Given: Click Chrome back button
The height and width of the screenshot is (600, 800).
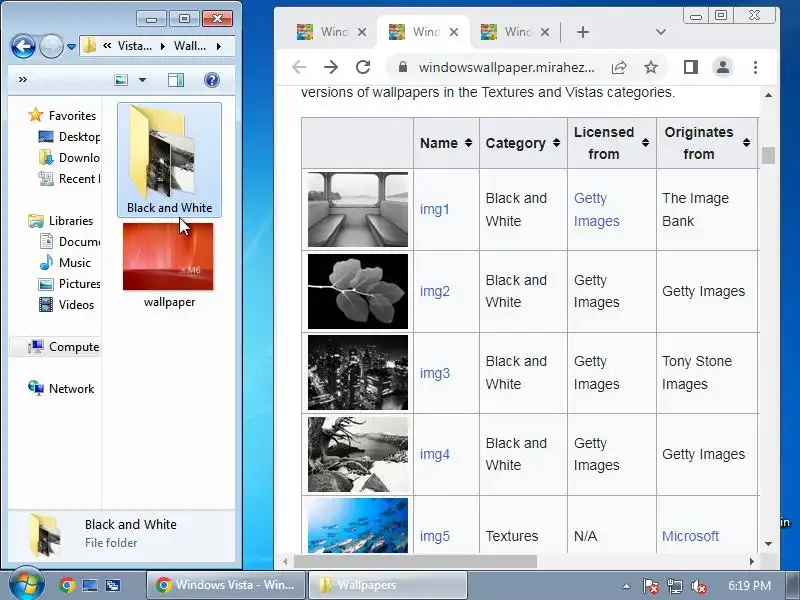Looking at the screenshot, I should [x=299, y=67].
